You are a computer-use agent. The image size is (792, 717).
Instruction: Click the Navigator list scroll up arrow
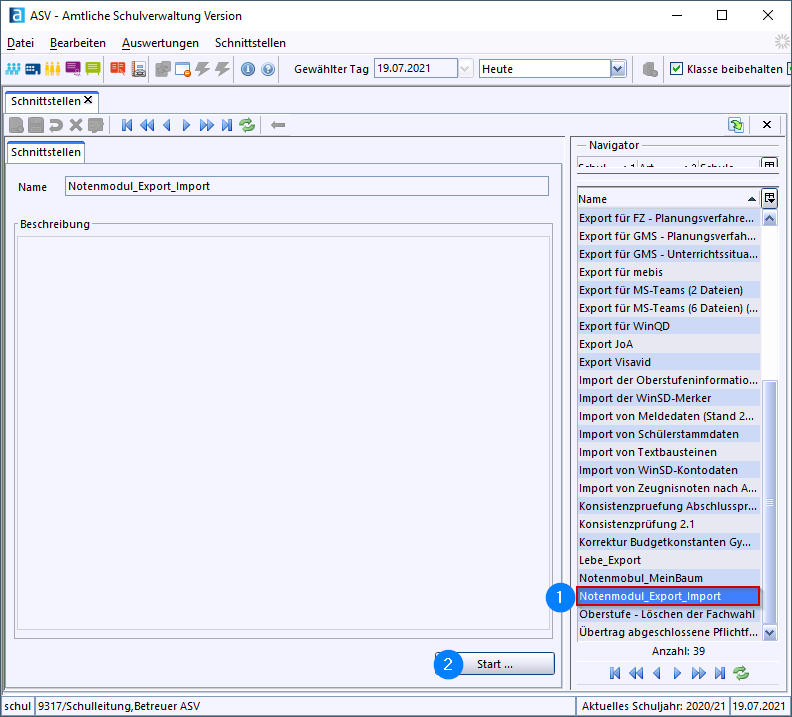769,219
